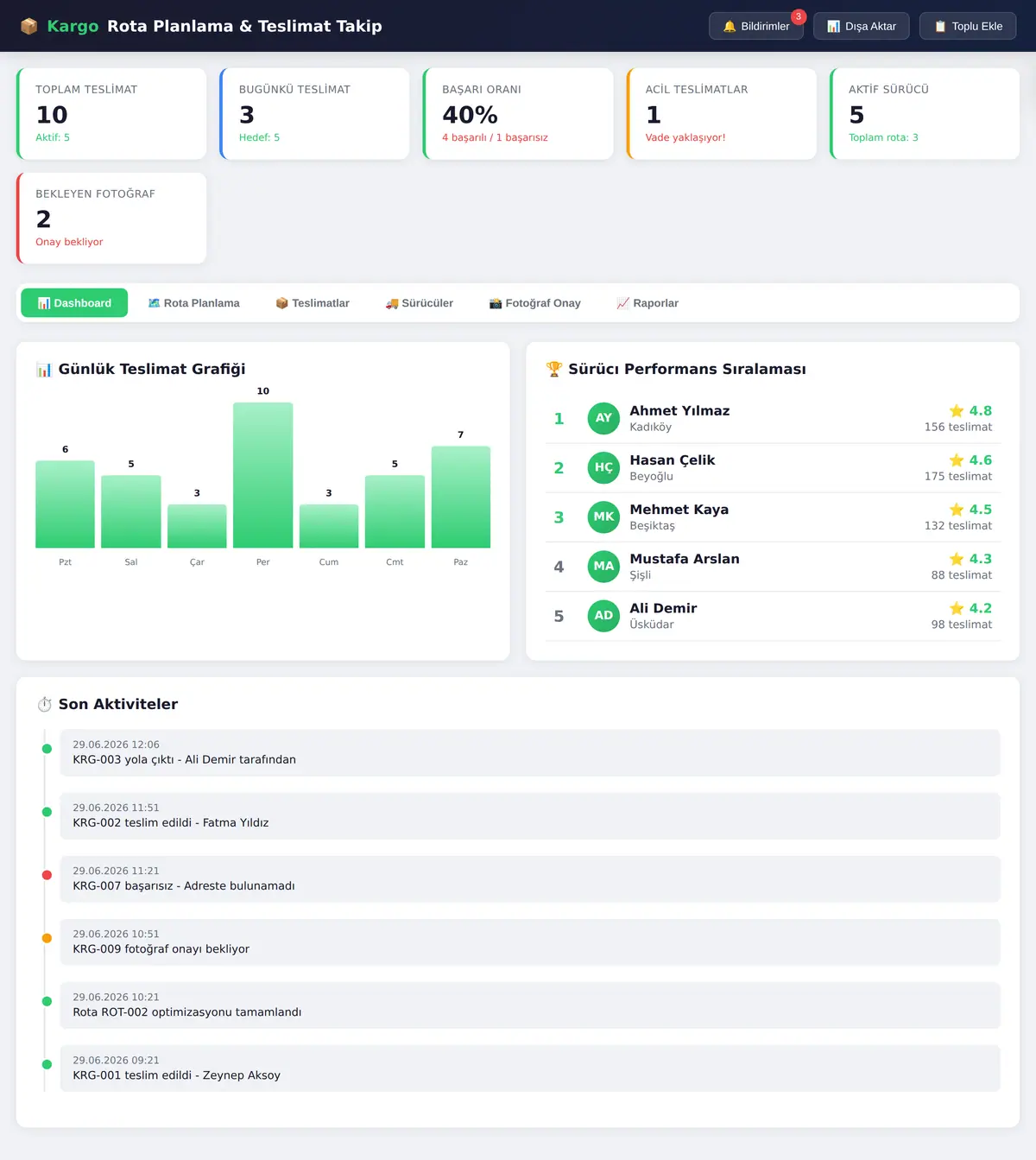
Task: Click the chart icon beside Günlük Teslimat Grafiği
Action: click(x=44, y=370)
